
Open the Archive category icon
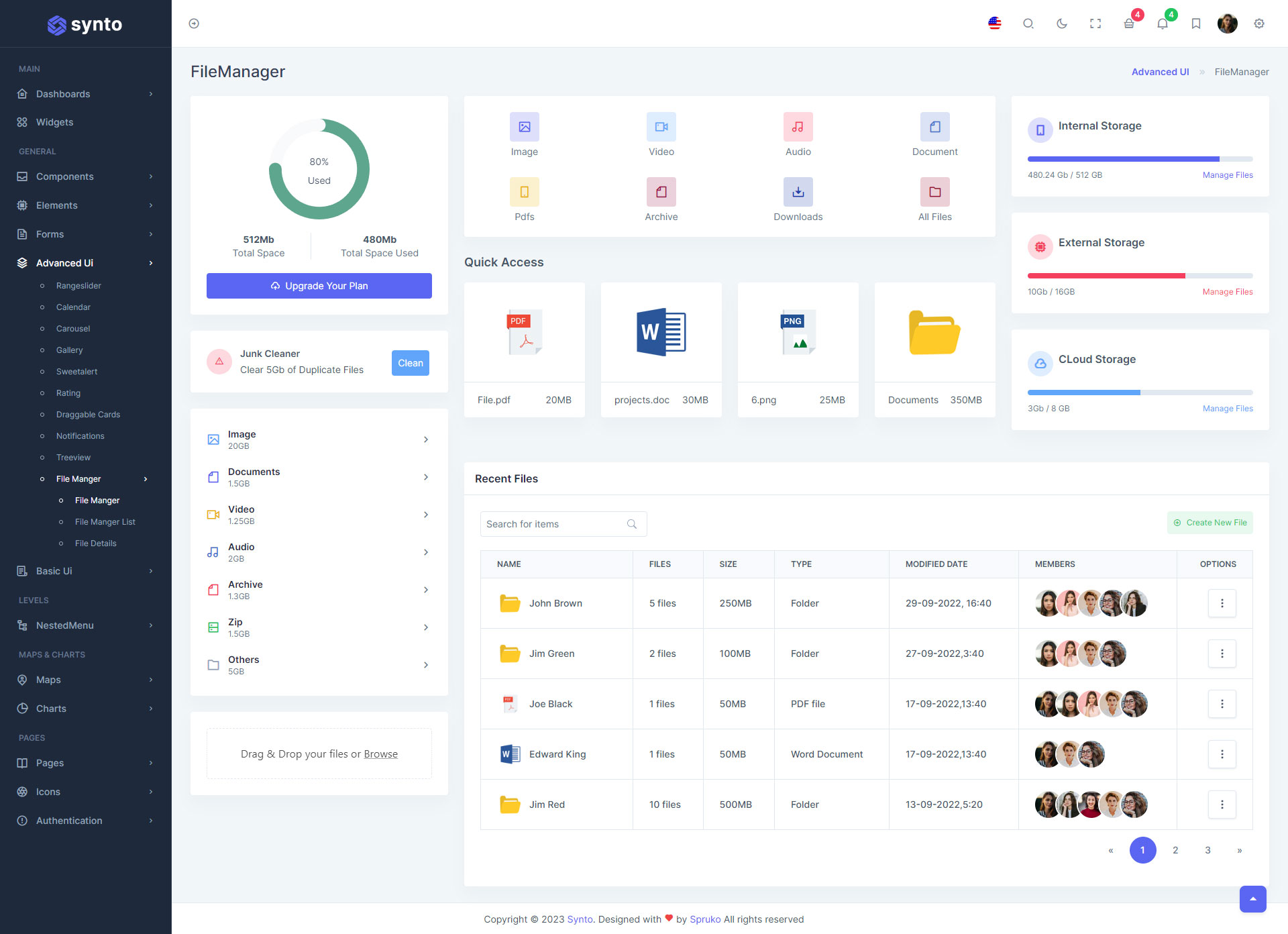[661, 192]
